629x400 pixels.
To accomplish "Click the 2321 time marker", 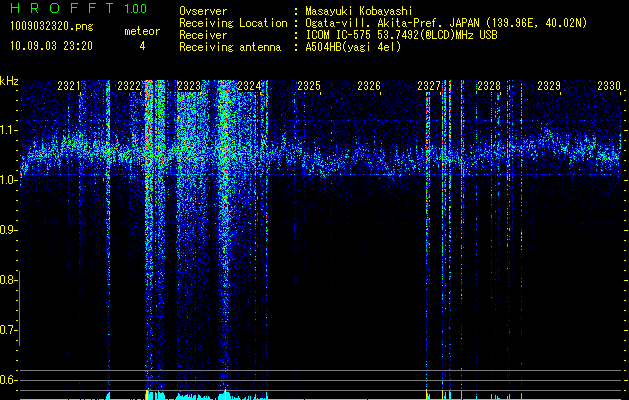I will tap(69, 85).
